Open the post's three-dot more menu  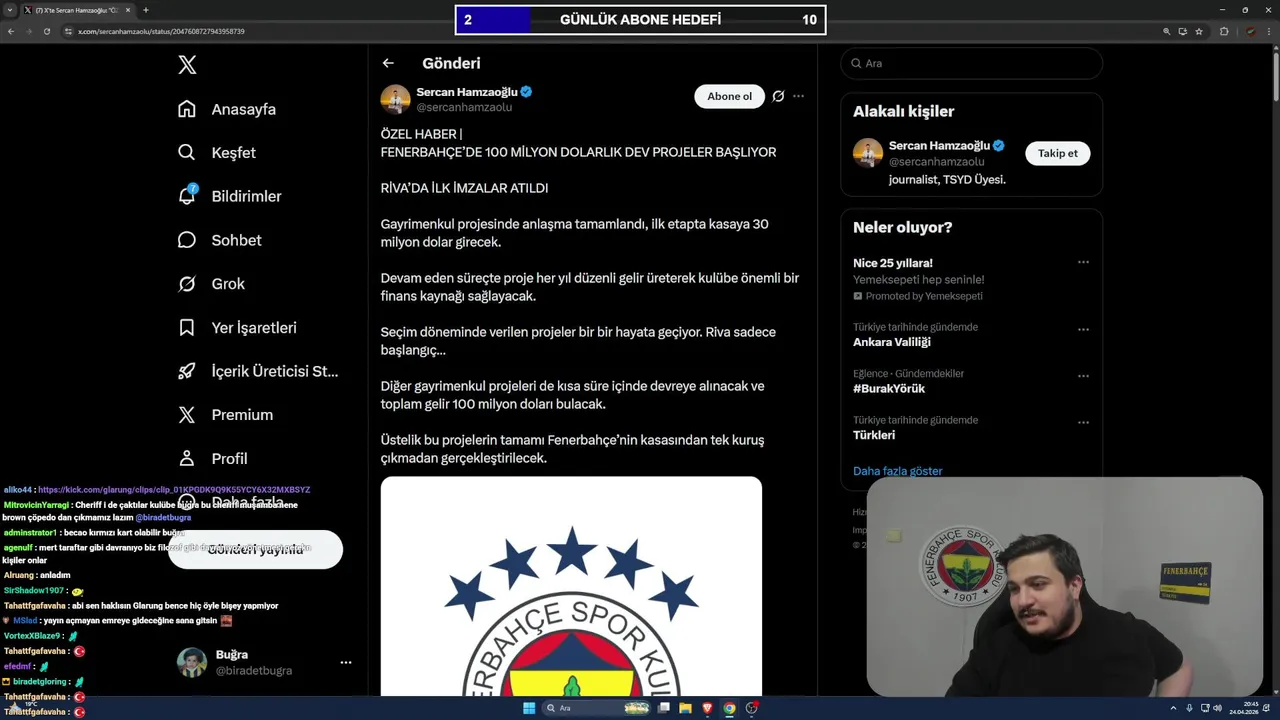[798, 96]
